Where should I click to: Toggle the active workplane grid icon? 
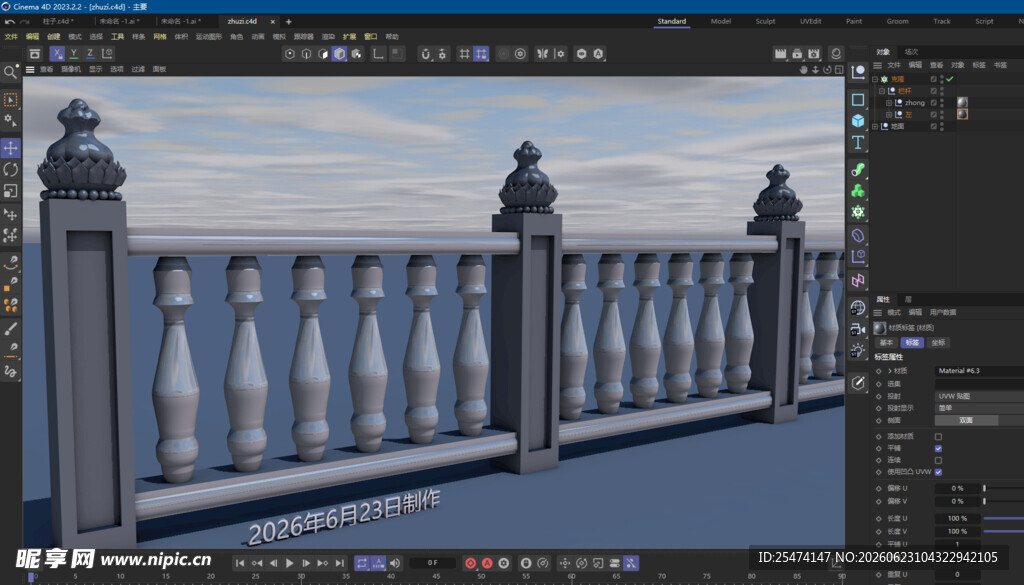click(x=481, y=54)
